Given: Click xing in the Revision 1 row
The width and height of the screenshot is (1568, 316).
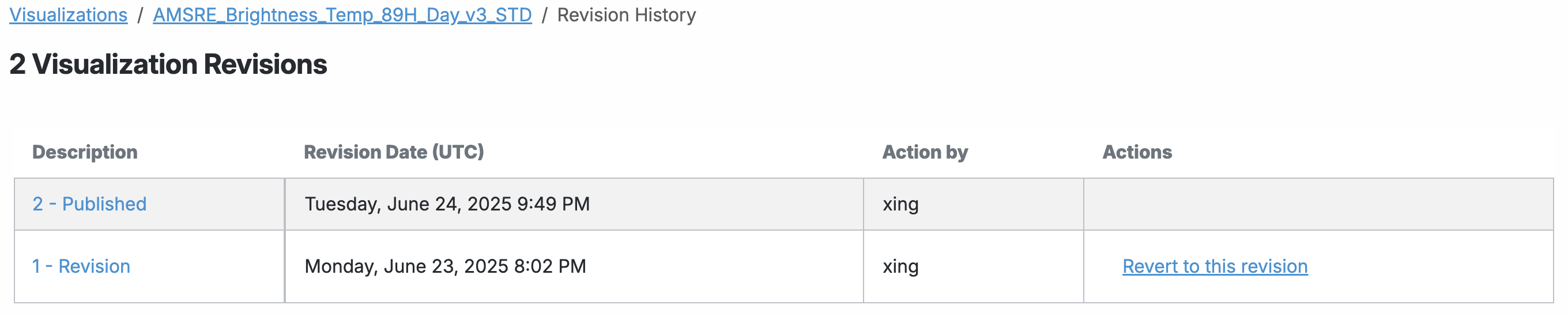Looking at the screenshot, I should [900, 266].
